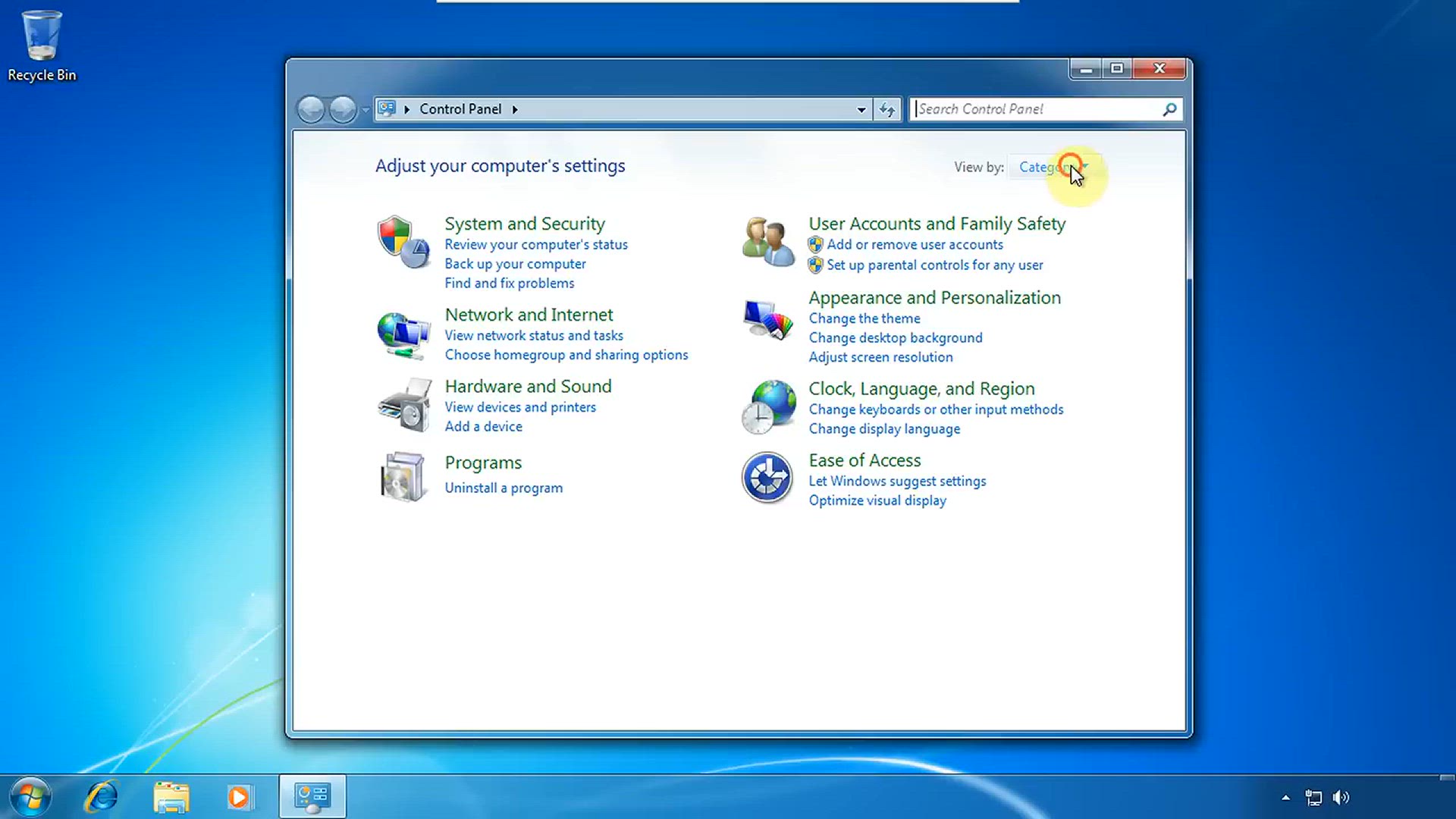Click Back up your computer
Screen dimensions: 1456x819
[515, 264]
